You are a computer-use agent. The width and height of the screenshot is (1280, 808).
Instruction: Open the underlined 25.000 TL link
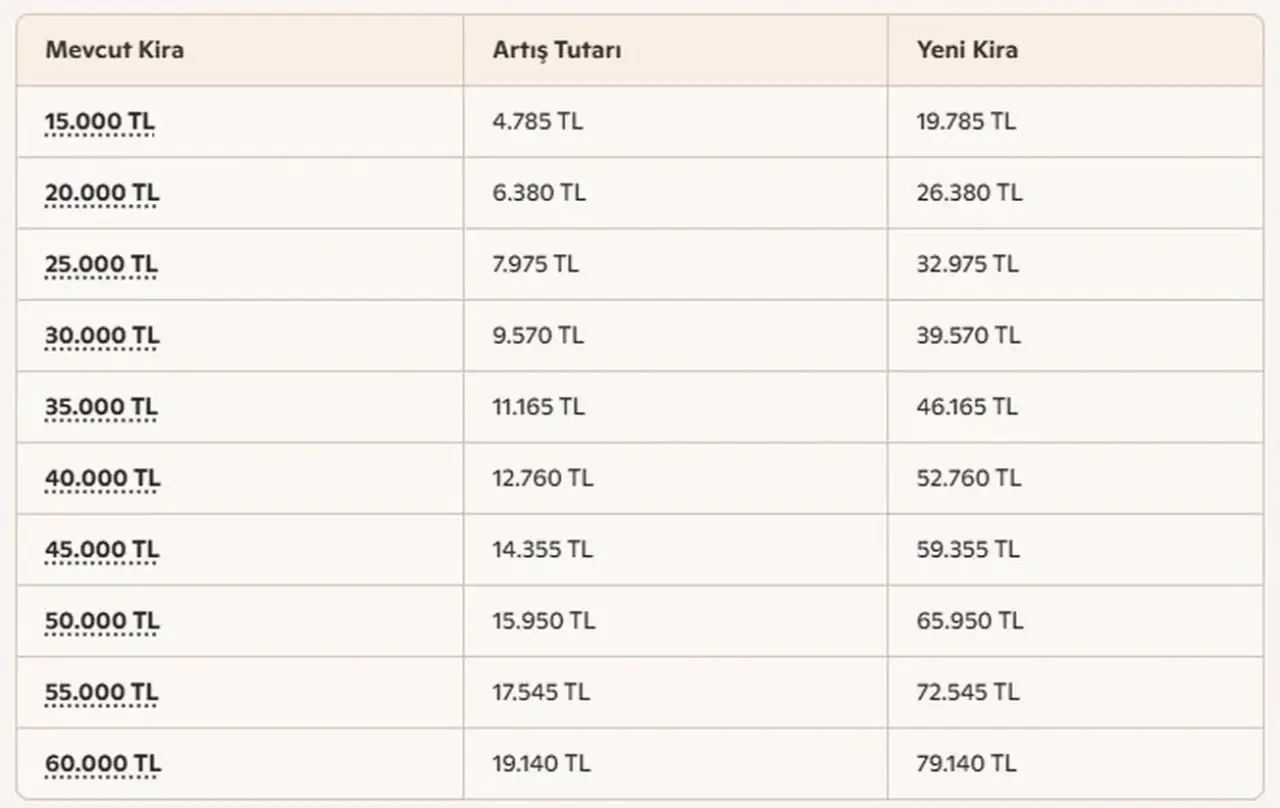point(101,265)
